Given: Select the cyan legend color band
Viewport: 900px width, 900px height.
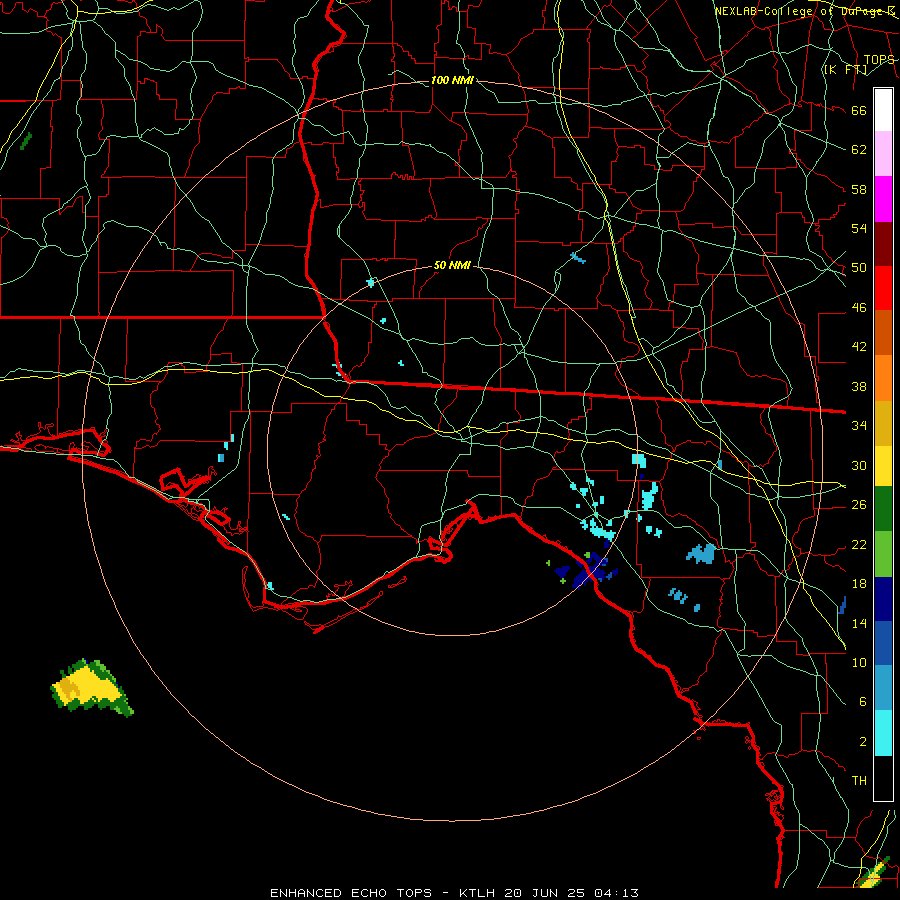Looking at the screenshot, I should coord(883,733).
